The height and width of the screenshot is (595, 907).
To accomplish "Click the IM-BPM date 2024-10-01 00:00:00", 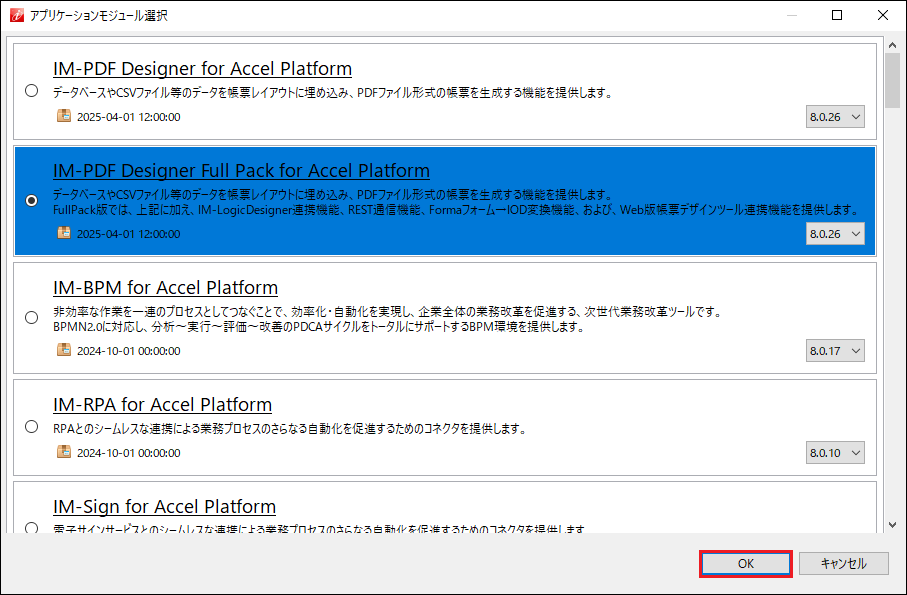I will [x=128, y=351].
